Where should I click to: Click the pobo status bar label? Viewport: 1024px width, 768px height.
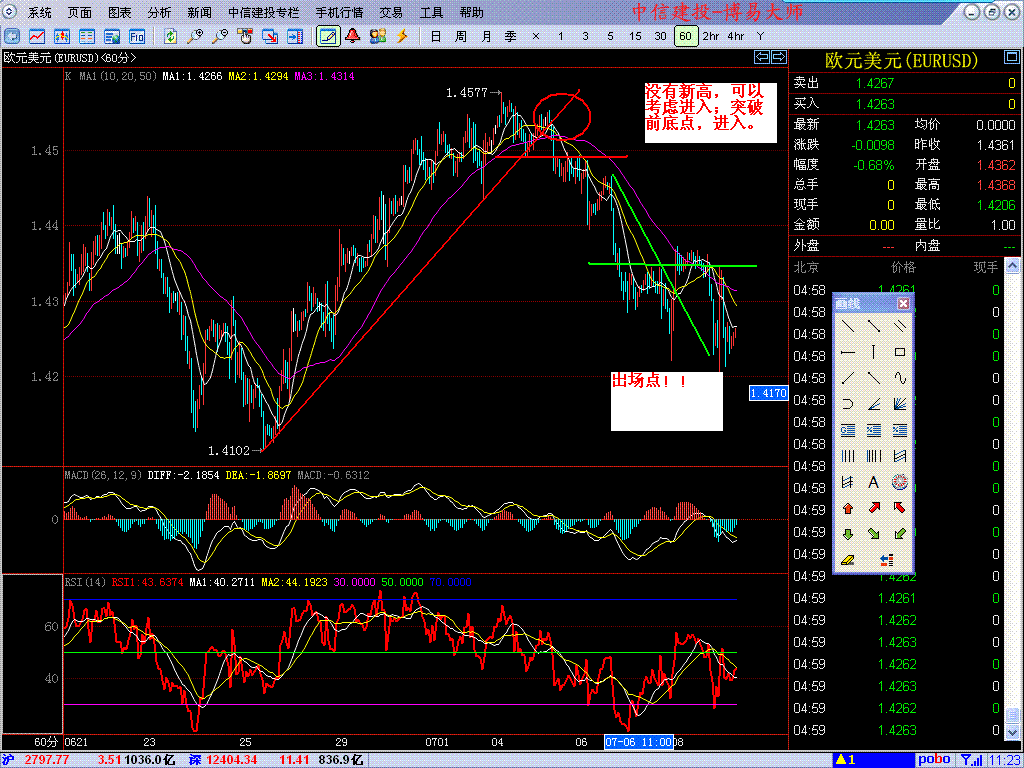935,760
